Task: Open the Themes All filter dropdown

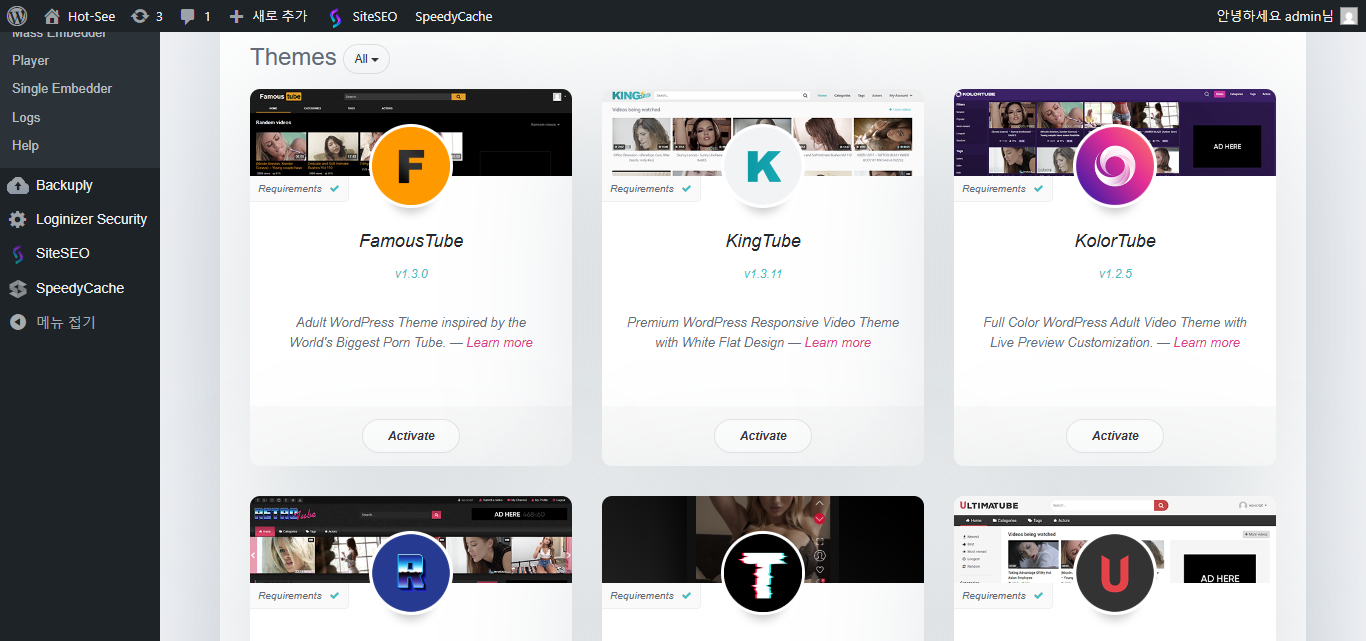Action: (x=366, y=59)
